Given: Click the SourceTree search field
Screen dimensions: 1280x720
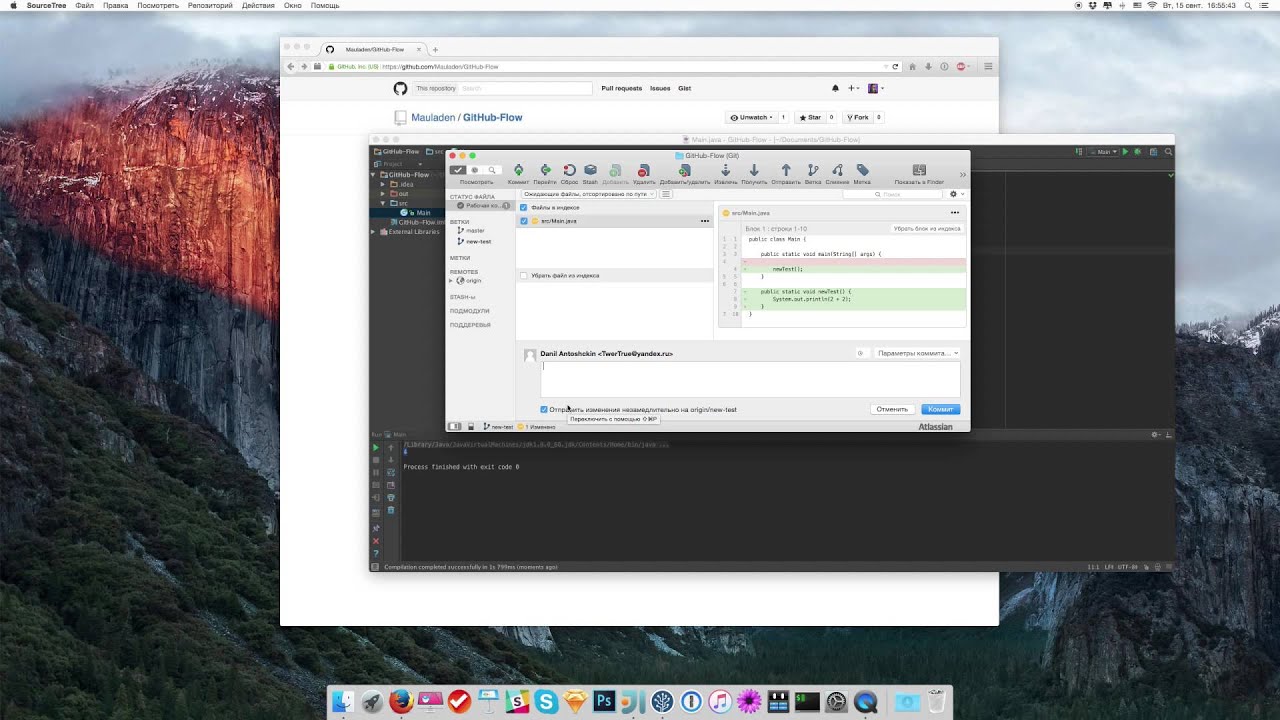Looking at the screenshot, I should [x=890, y=194].
